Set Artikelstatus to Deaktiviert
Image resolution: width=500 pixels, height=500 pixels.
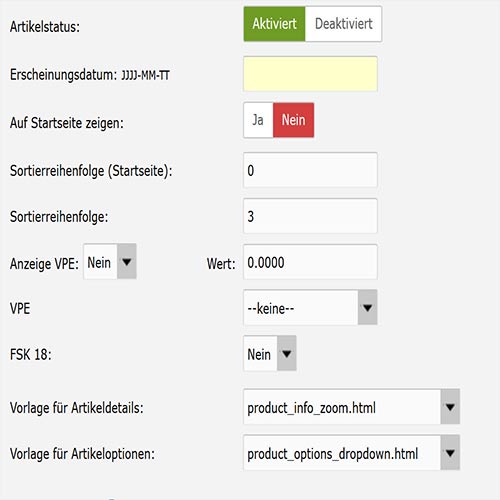(343, 24)
